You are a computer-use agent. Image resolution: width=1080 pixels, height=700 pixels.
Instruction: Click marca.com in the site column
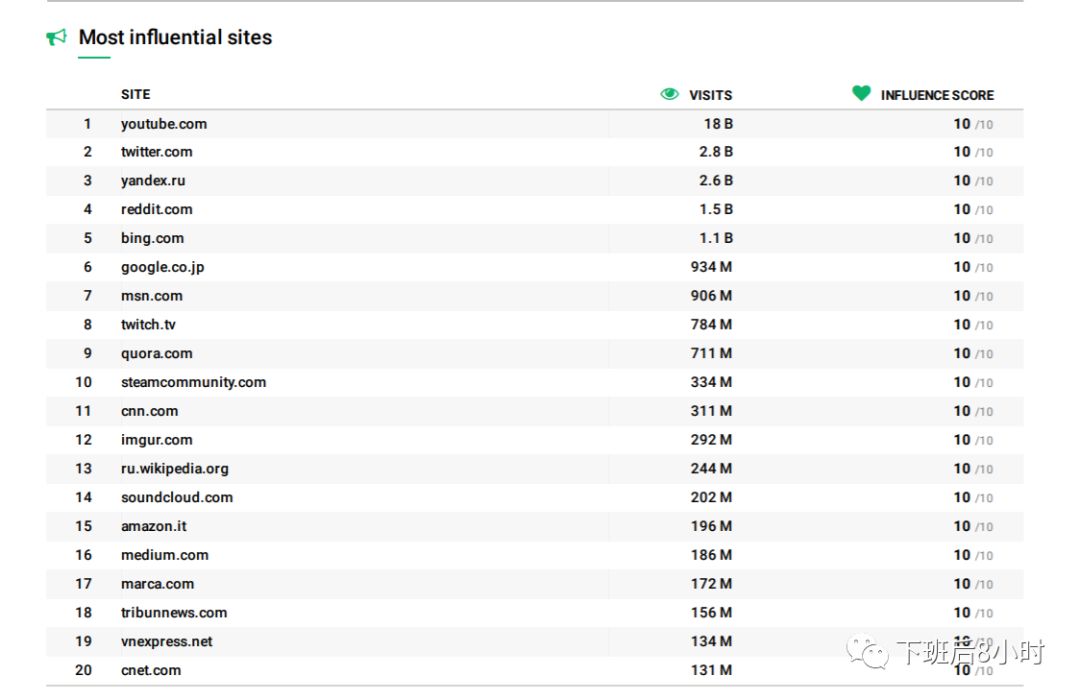coord(158,584)
